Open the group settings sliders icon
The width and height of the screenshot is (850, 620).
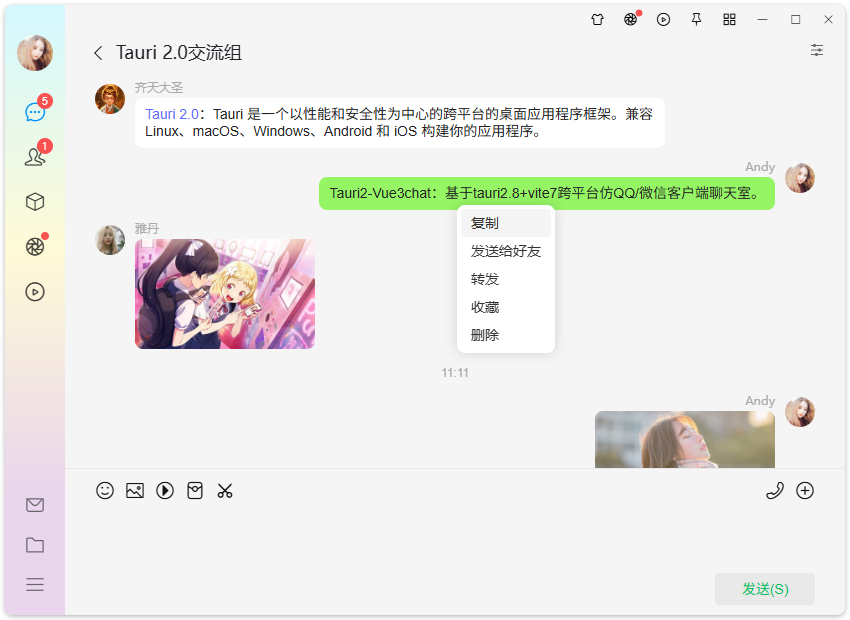(817, 49)
